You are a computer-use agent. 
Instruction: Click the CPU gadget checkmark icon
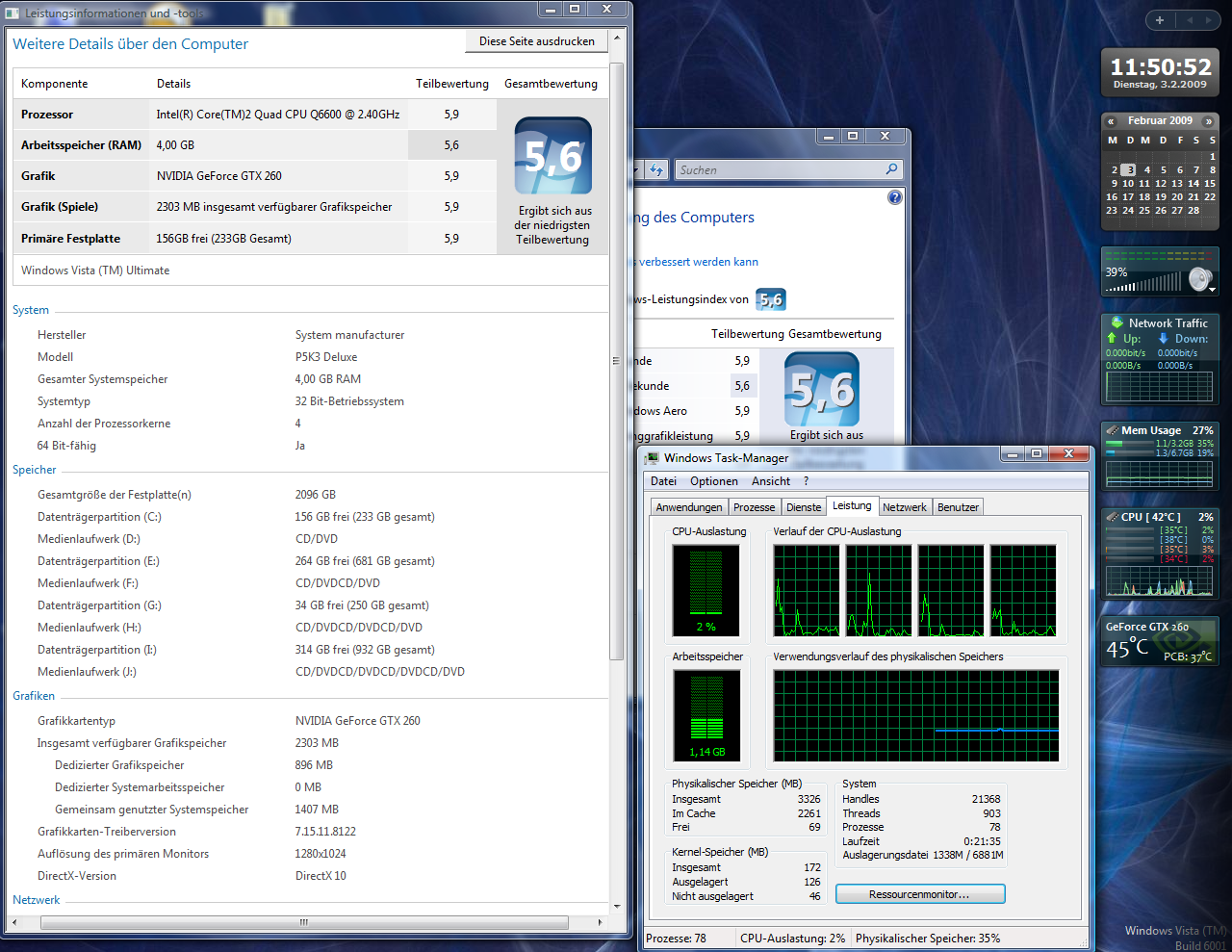tap(1112, 517)
